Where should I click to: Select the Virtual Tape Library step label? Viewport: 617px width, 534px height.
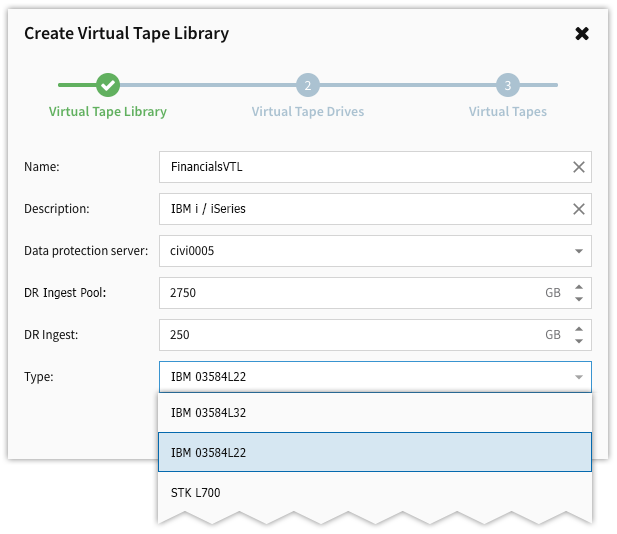(108, 112)
